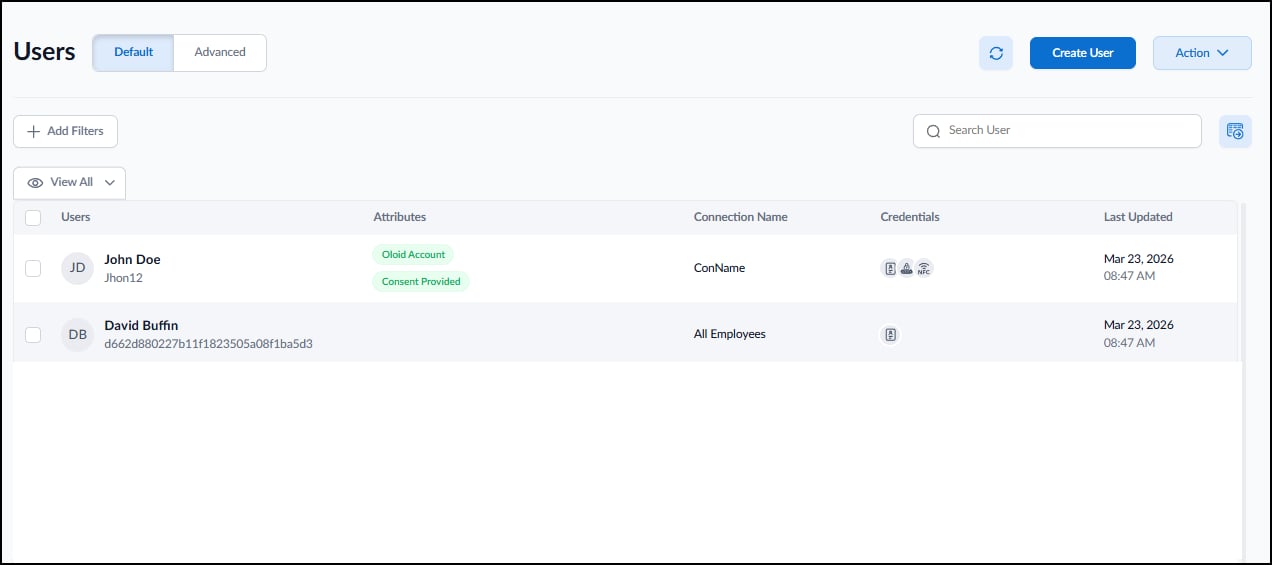Click the Connection Name column header
Screen dimensions: 1272x565
pyautogui.click(x=740, y=217)
